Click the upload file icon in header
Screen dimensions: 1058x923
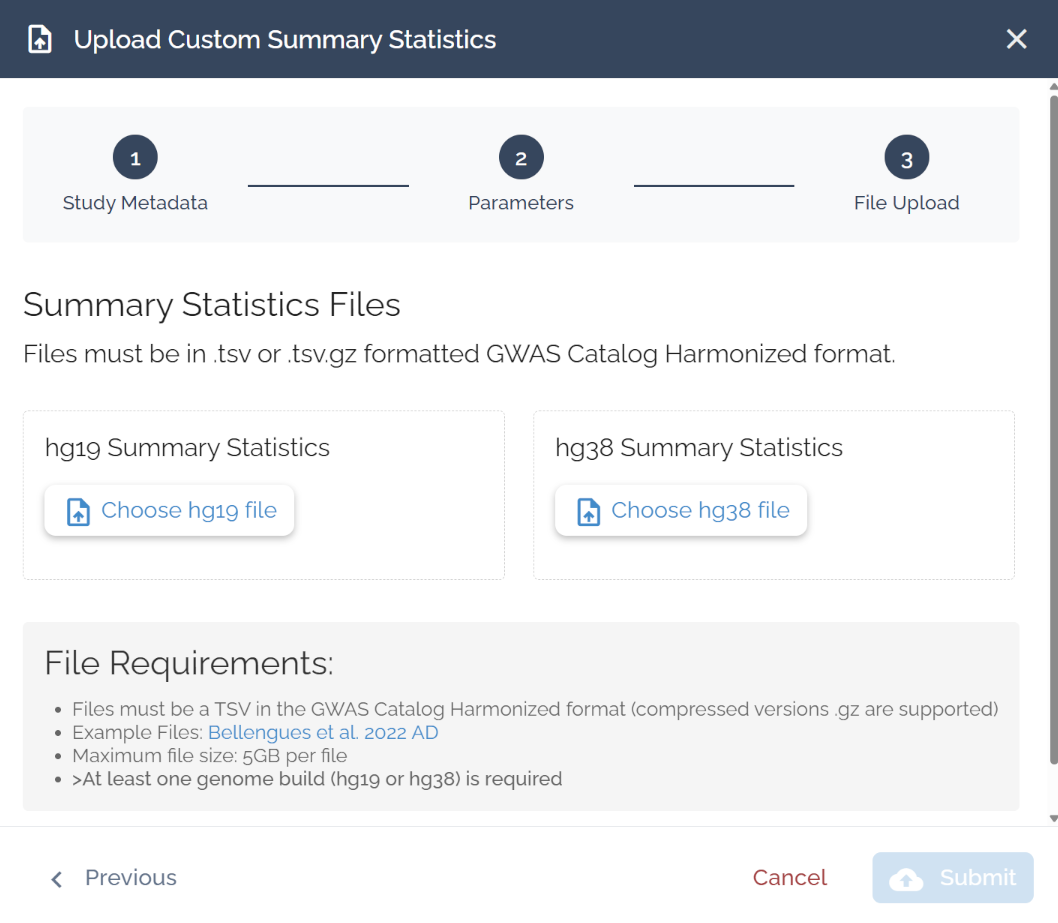coord(40,40)
